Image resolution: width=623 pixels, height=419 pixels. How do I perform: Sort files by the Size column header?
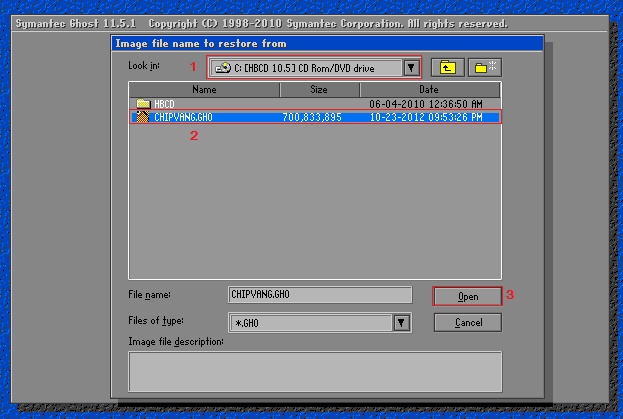(319, 89)
